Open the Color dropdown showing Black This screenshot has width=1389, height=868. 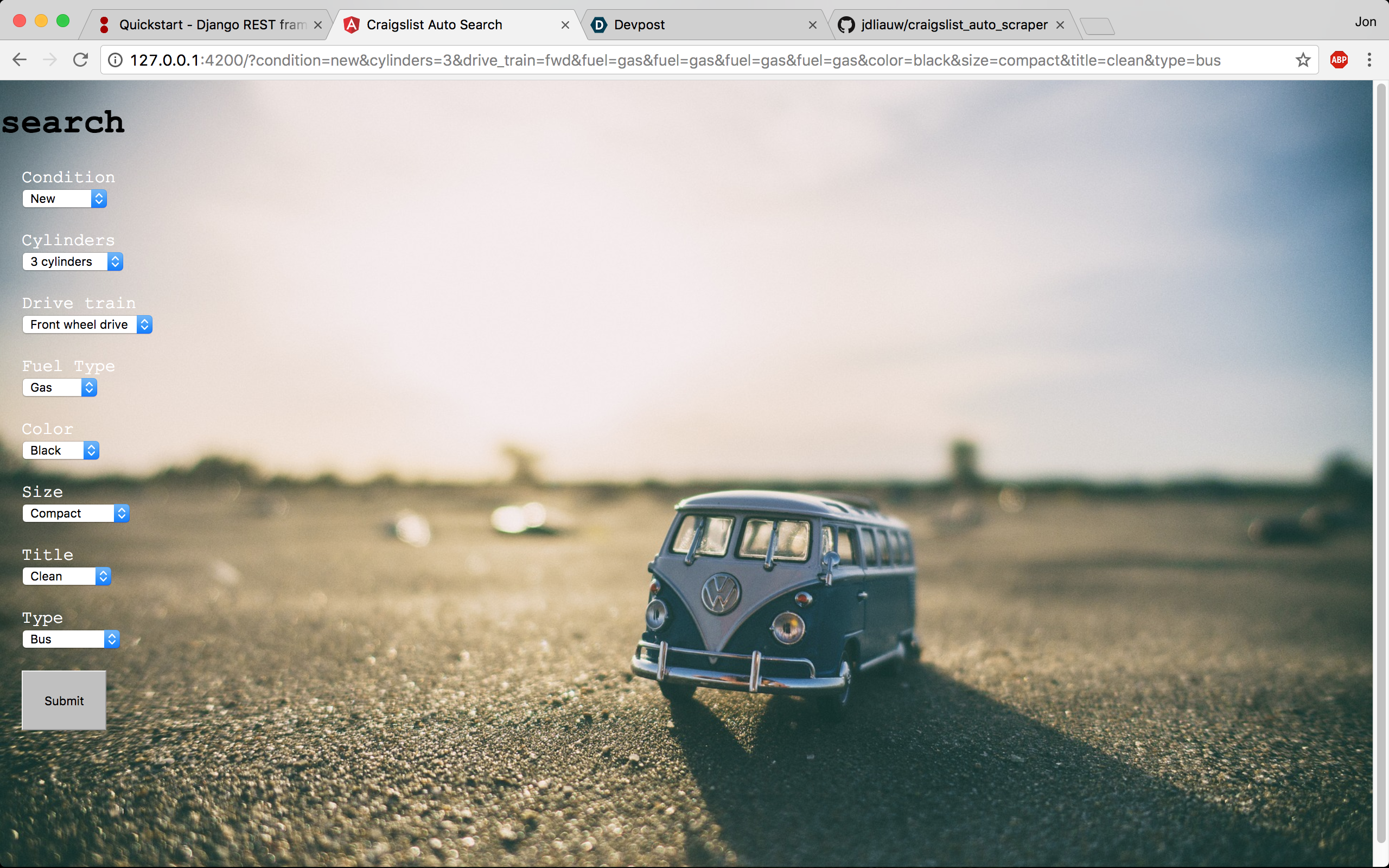click(61, 450)
